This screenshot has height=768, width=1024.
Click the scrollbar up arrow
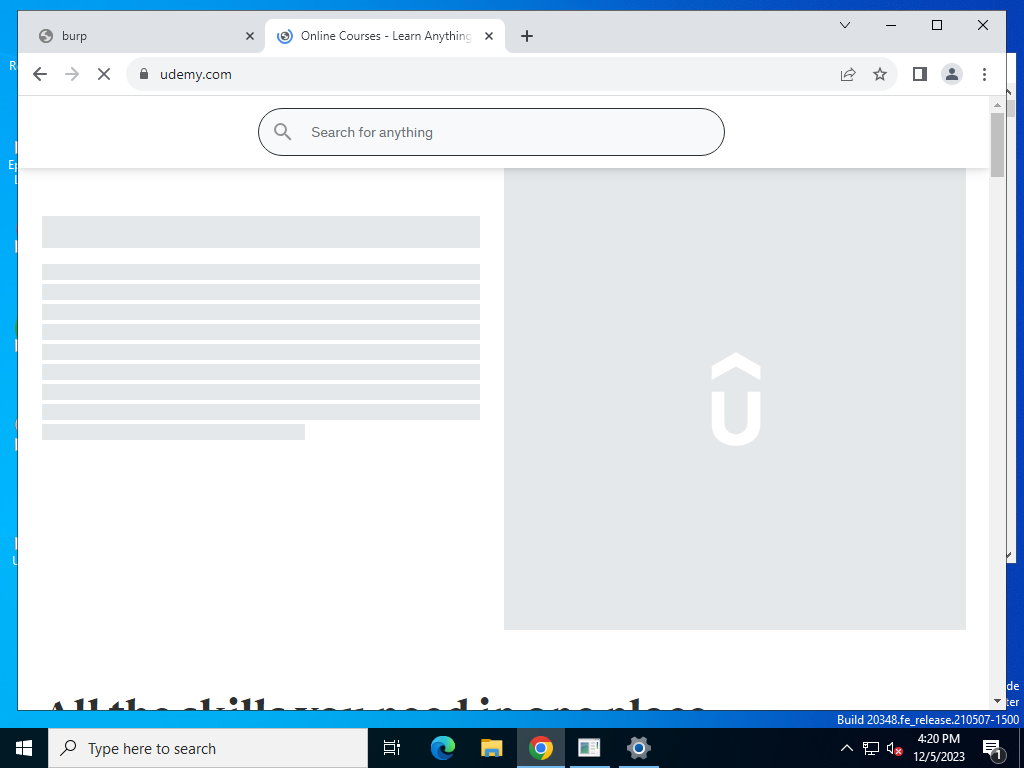[997, 104]
